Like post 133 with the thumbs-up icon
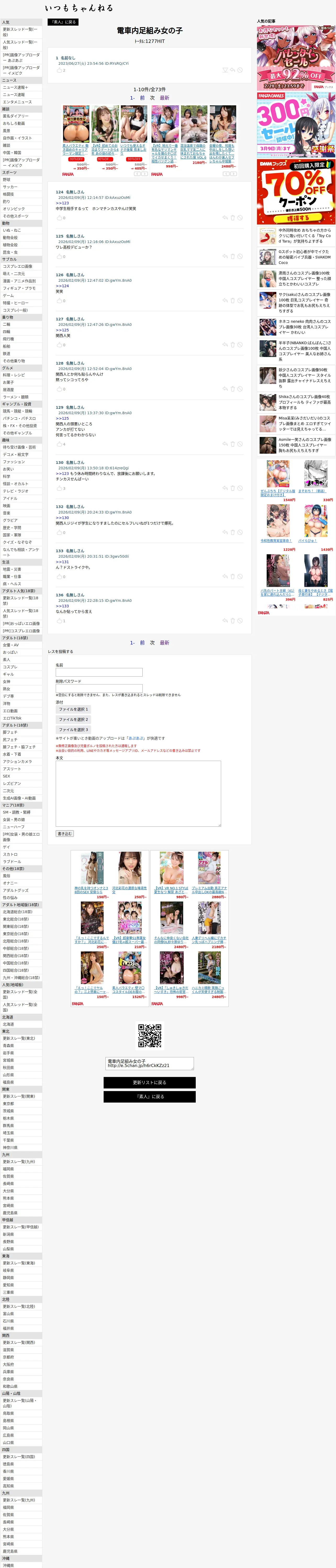 pos(59,577)
